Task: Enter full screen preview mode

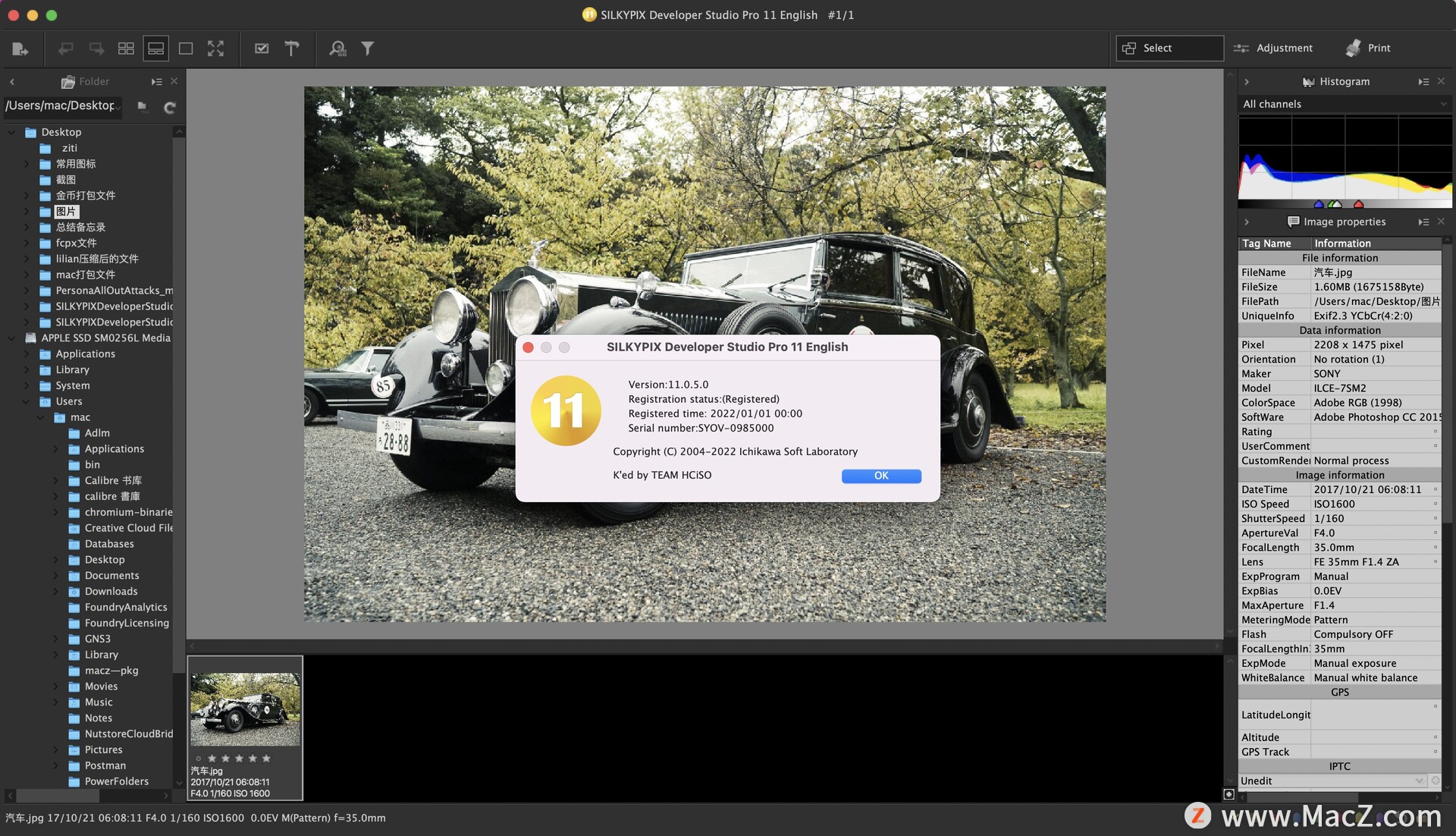Action: tap(216, 49)
